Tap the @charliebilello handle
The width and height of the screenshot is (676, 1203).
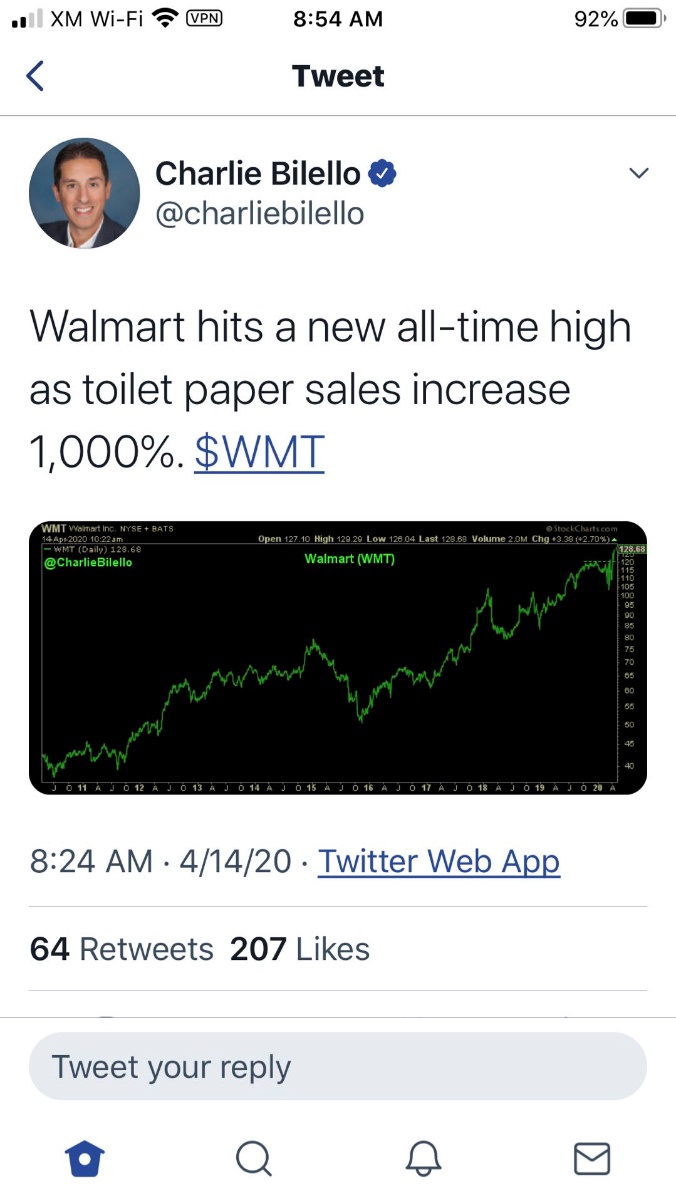[259, 213]
